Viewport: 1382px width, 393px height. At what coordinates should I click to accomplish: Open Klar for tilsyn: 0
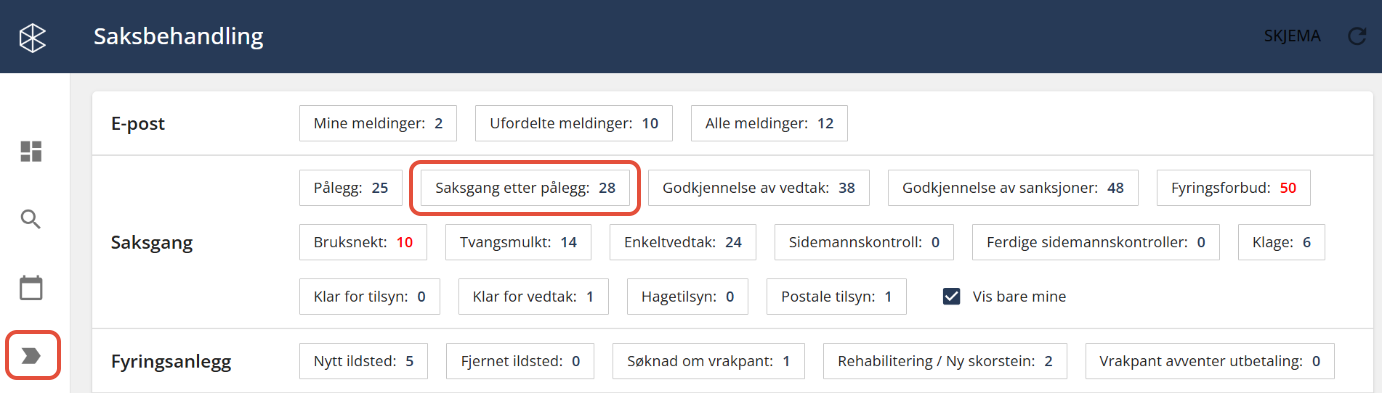[370, 296]
